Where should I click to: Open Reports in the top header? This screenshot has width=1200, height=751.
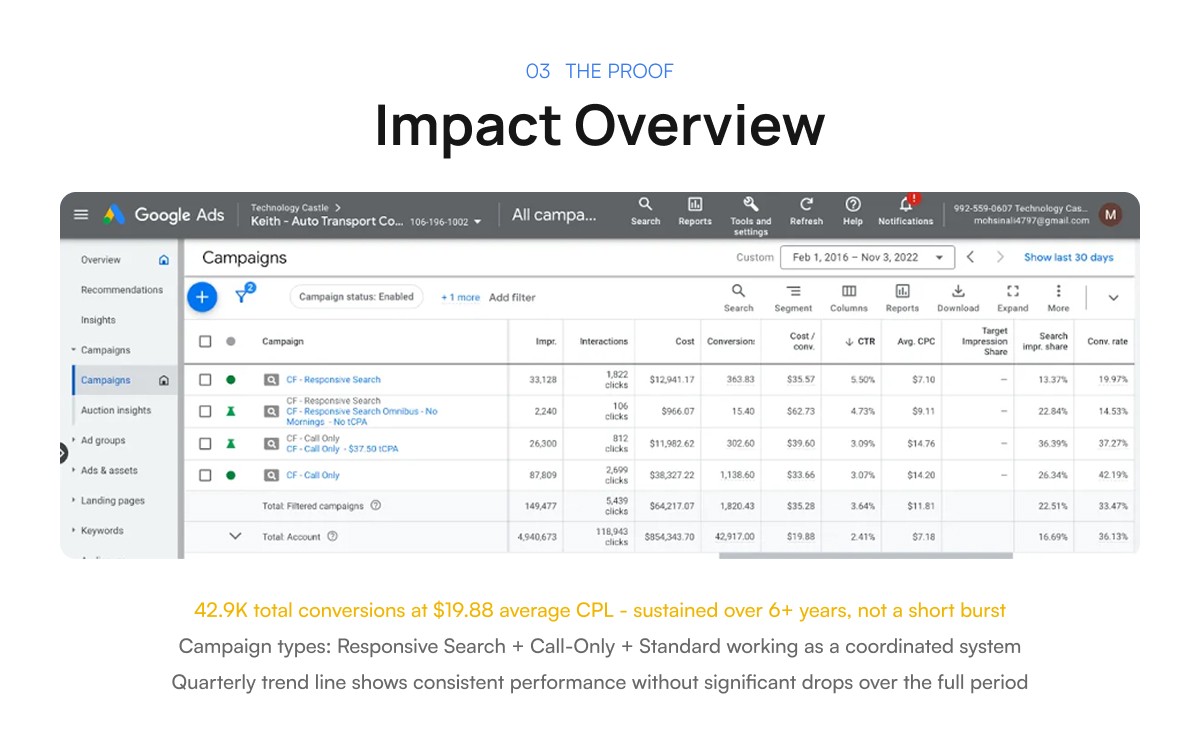pyautogui.click(x=695, y=211)
